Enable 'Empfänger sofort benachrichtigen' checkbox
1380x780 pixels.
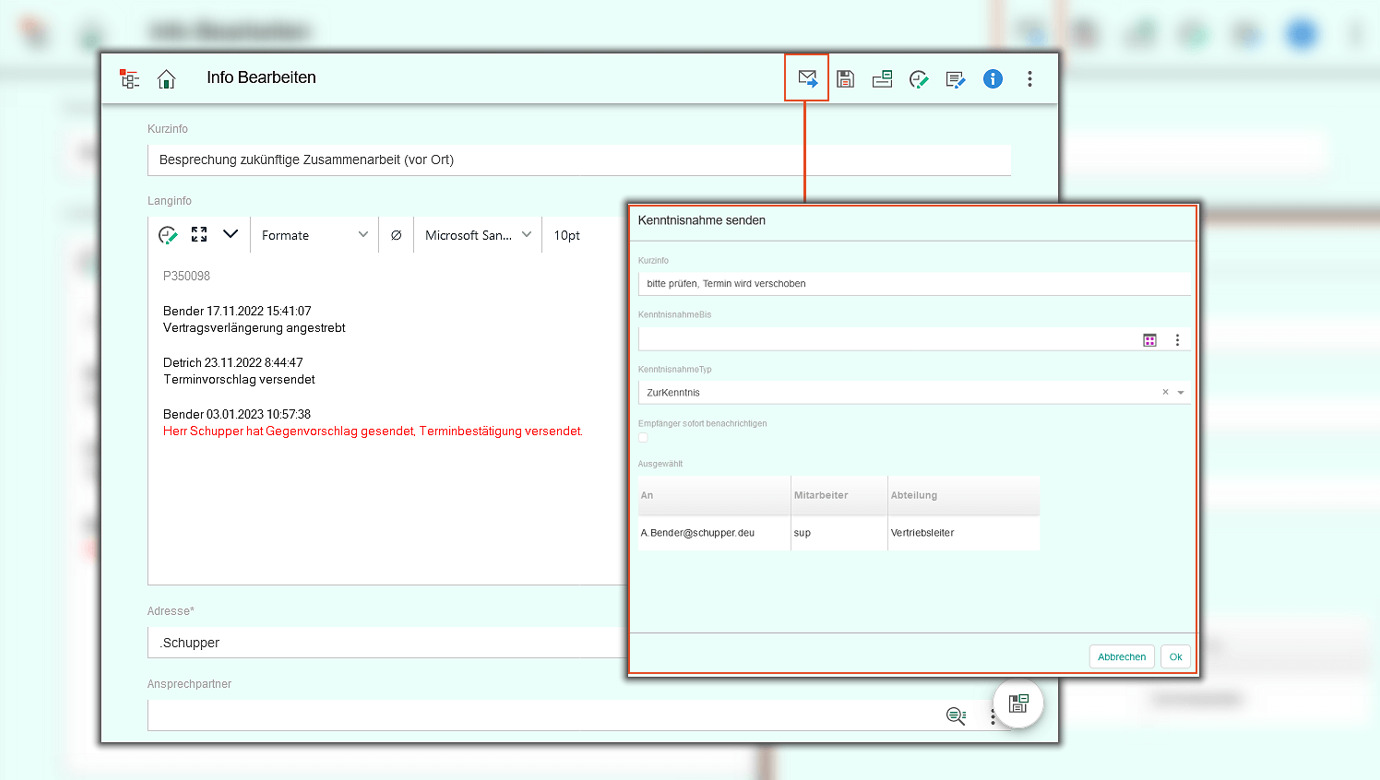(643, 437)
